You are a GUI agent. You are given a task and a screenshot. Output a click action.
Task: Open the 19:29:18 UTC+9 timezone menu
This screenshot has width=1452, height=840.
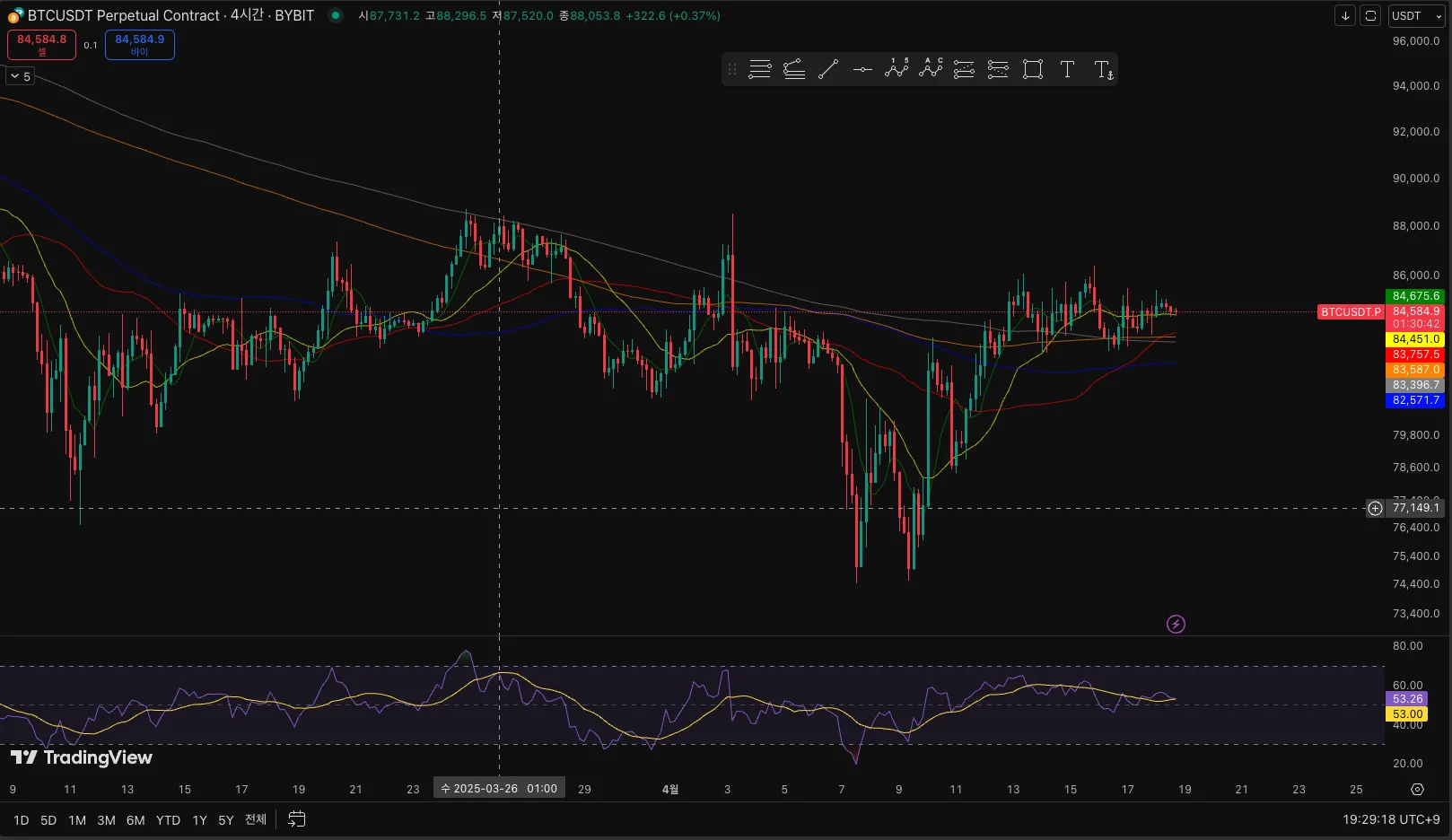(x=1391, y=819)
